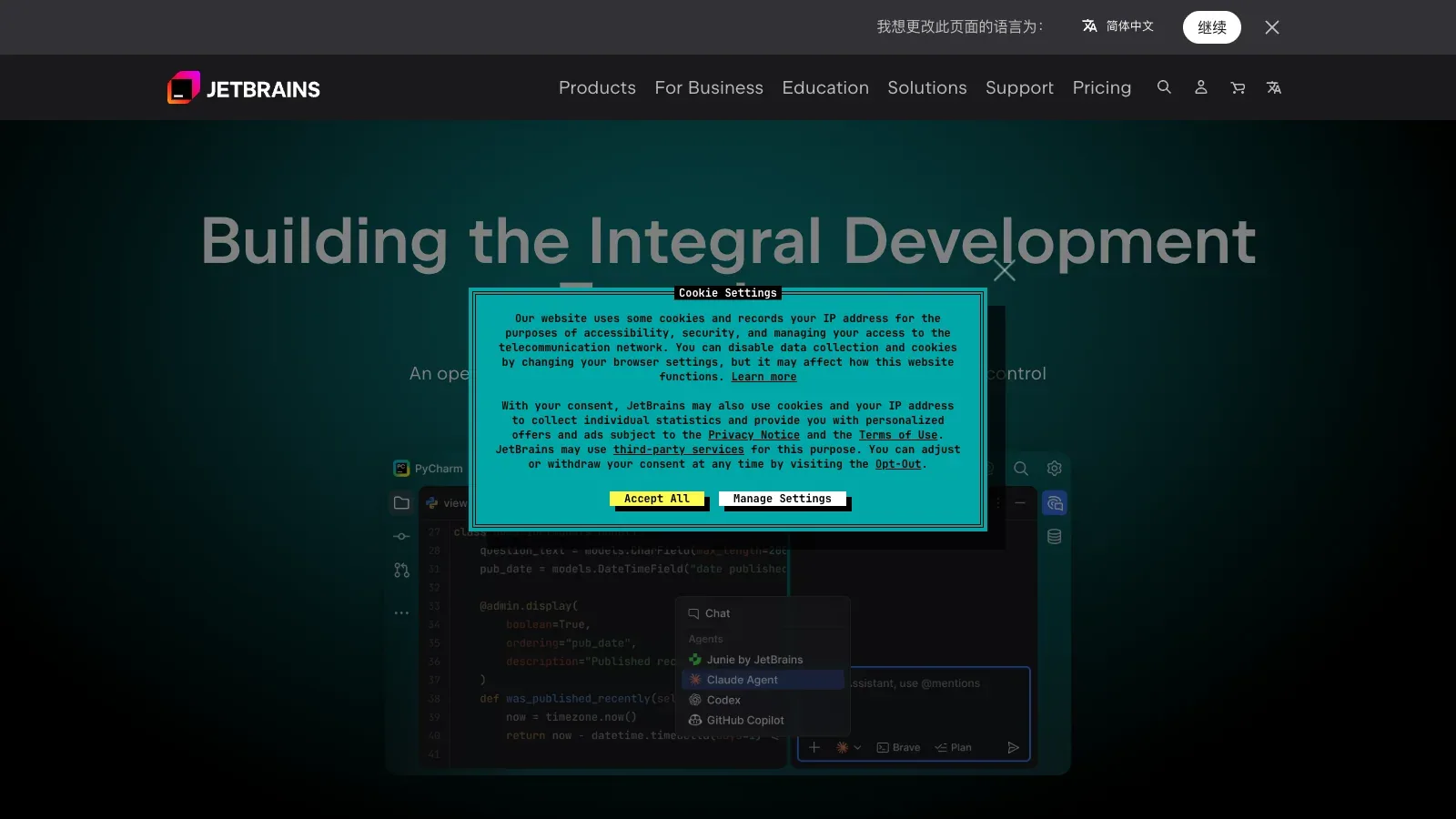
Task: Open the AI chat tool window icon
Action: 1054,503
